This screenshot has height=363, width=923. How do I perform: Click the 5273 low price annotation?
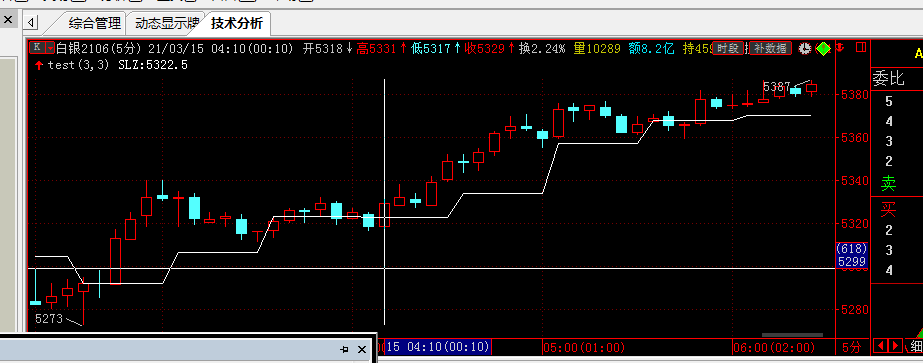(x=49, y=319)
